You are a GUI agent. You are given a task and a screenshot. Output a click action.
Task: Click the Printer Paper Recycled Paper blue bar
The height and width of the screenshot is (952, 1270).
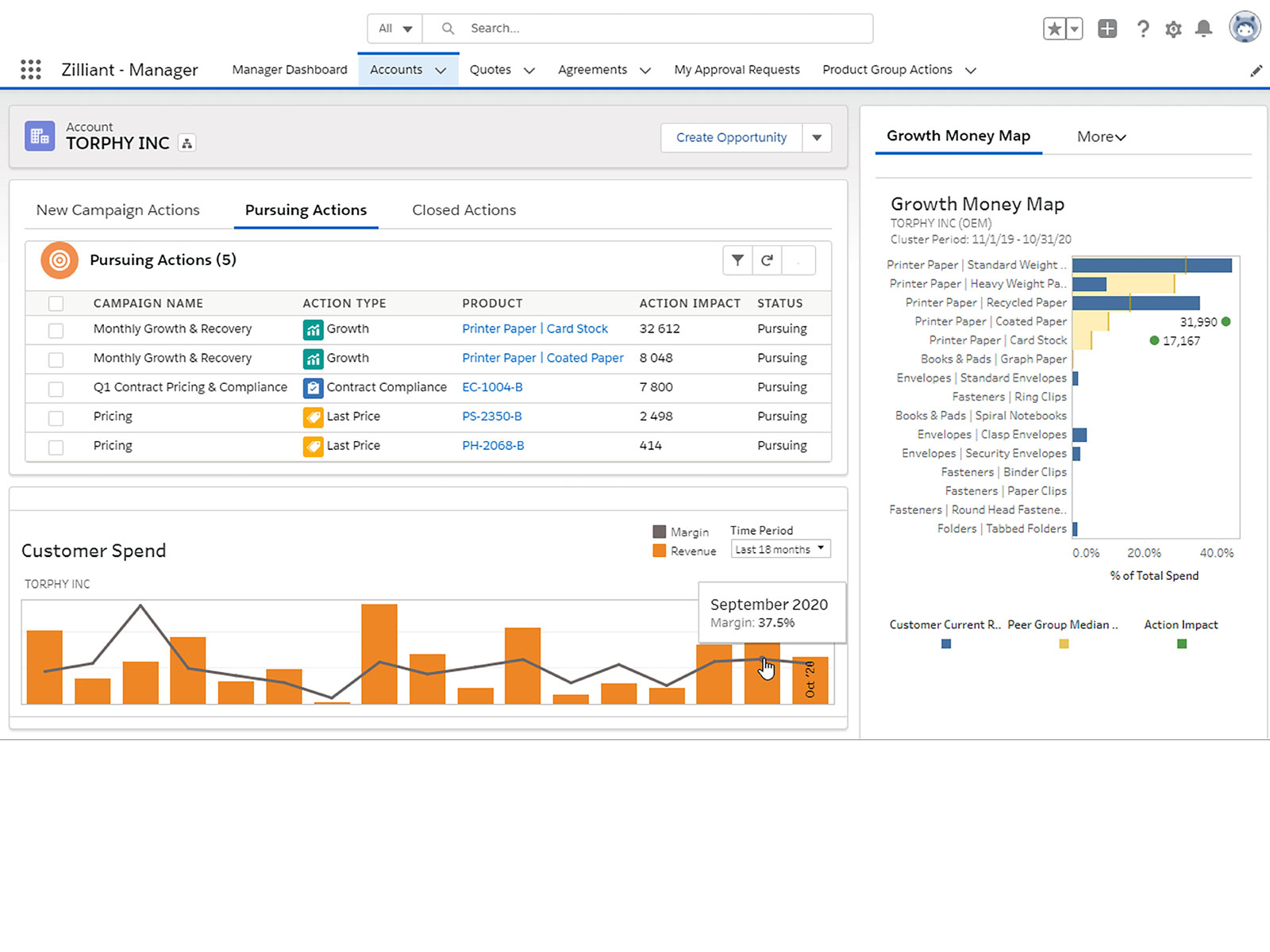click(x=1136, y=303)
